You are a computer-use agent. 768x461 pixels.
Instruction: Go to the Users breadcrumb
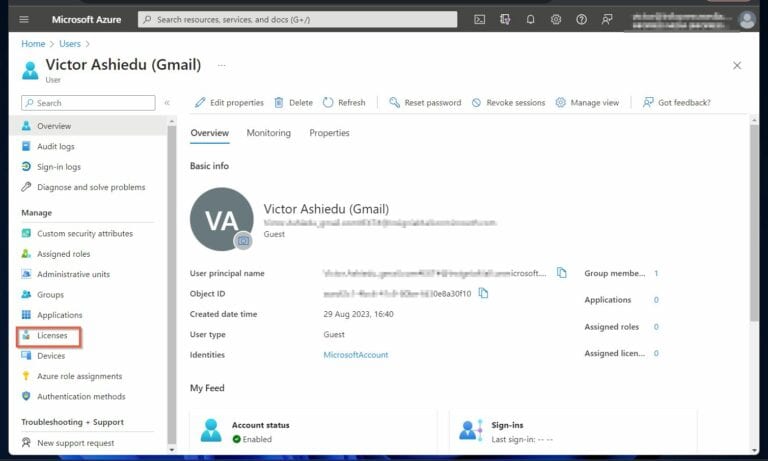click(x=70, y=44)
